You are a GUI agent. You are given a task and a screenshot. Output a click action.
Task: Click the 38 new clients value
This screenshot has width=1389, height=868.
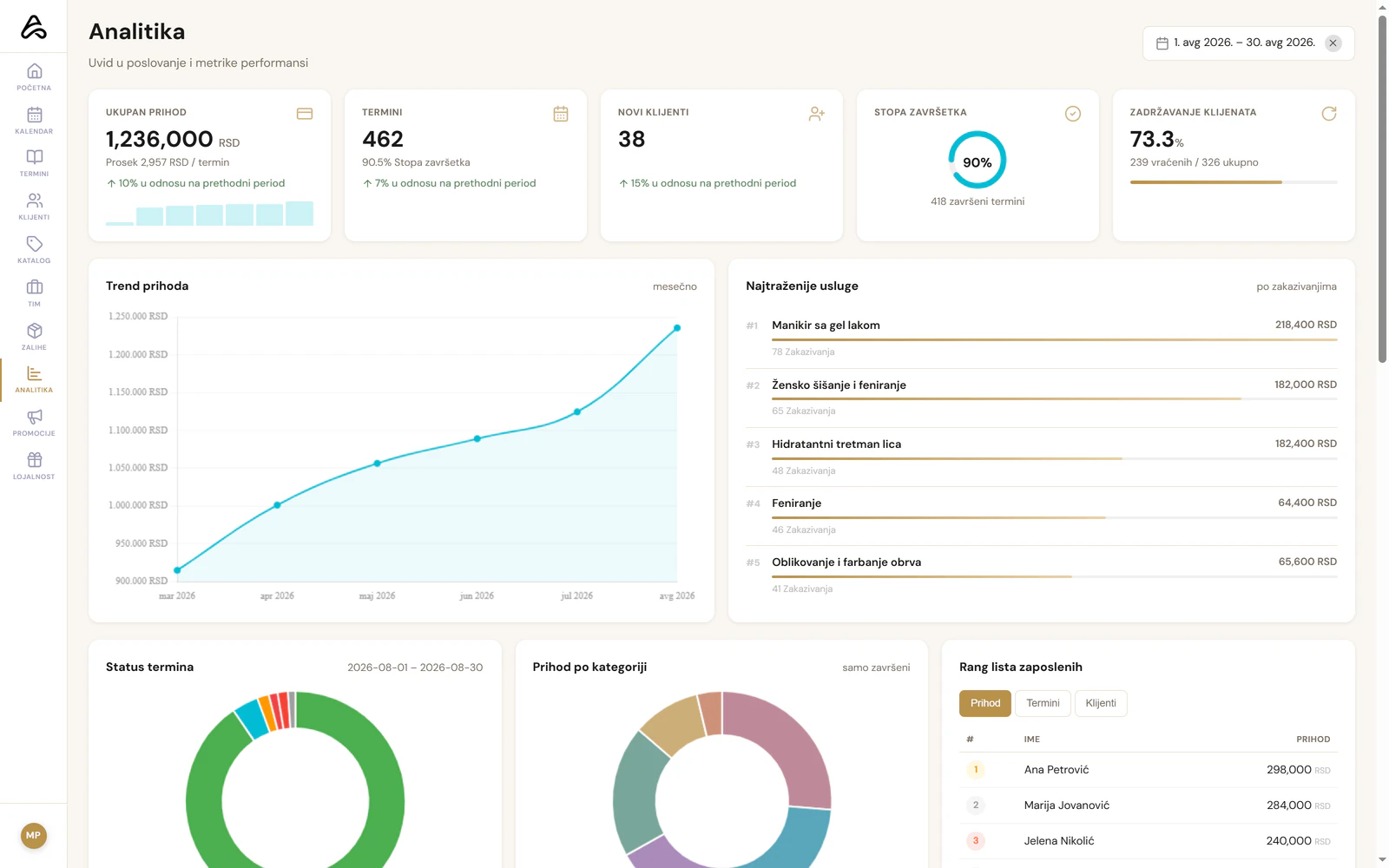pyautogui.click(x=631, y=139)
